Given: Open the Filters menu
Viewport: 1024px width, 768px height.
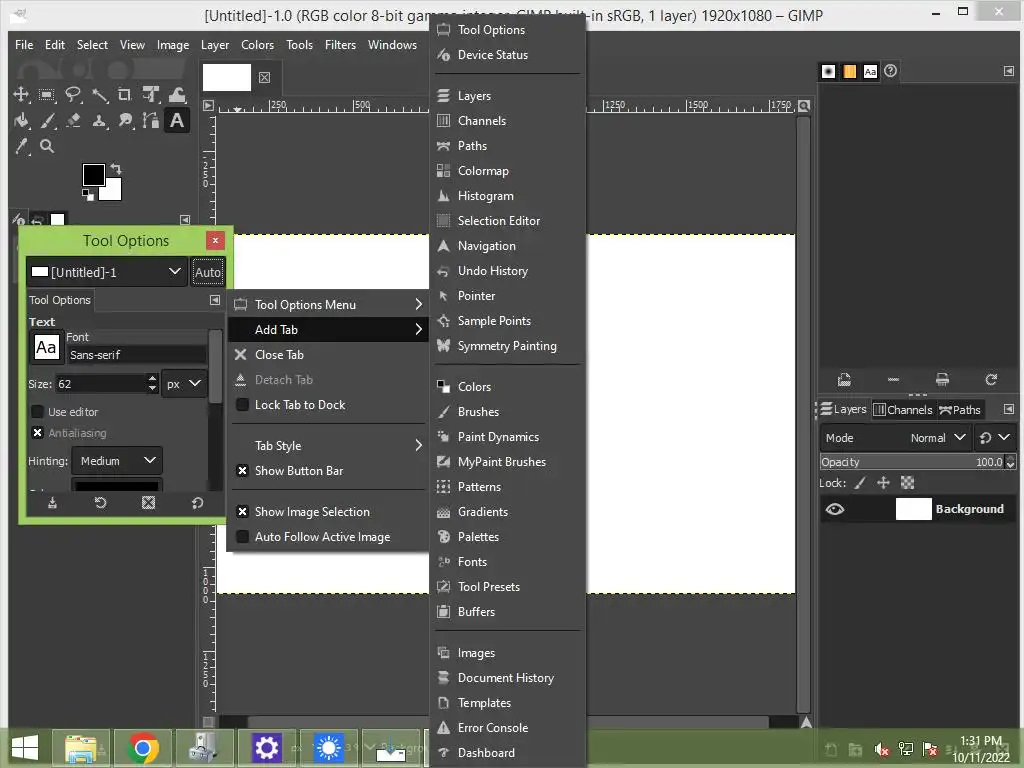Looking at the screenshot, I should 340,45.
